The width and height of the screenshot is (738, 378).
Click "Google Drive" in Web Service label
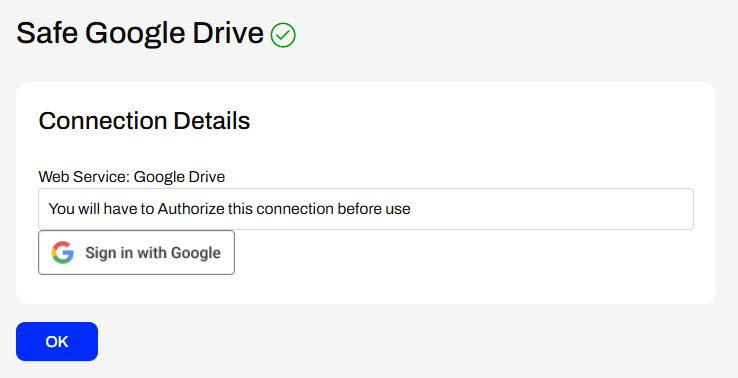(x=179, y=177)
